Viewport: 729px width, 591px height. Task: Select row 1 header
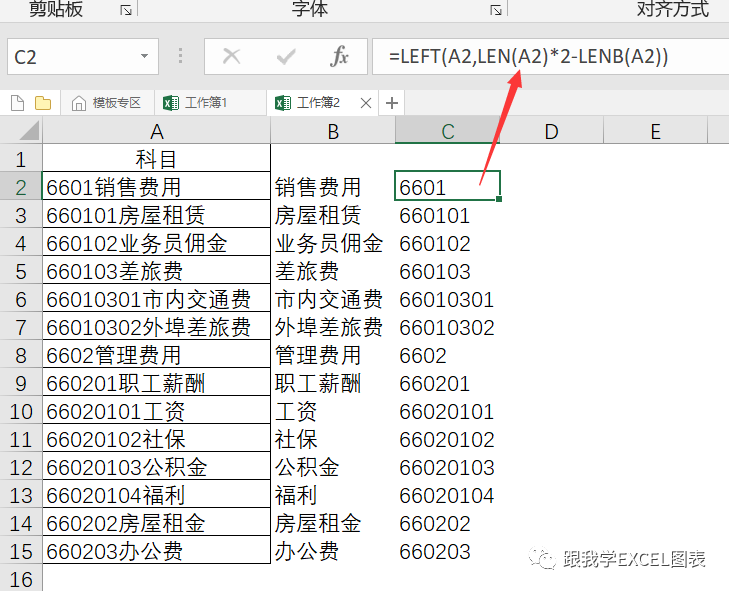pos(21,159)
